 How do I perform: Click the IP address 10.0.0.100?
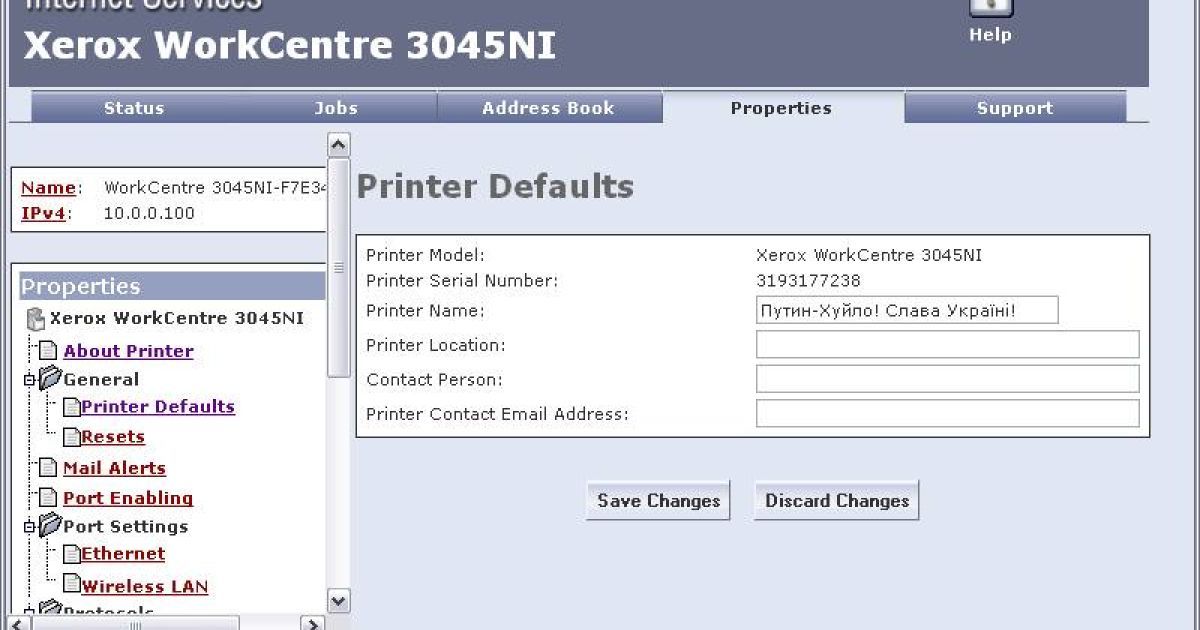(149, 213)
